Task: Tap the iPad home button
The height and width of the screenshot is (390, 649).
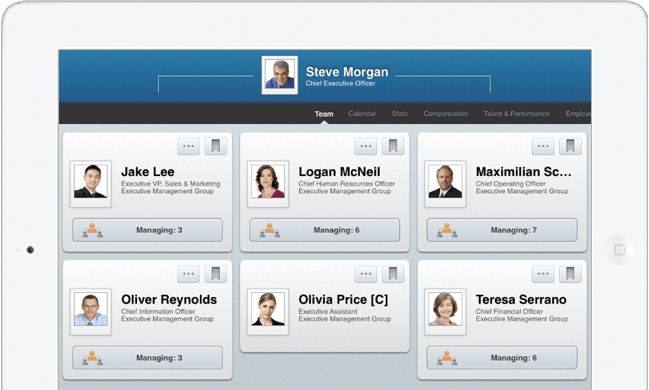Action: (620, 250)
